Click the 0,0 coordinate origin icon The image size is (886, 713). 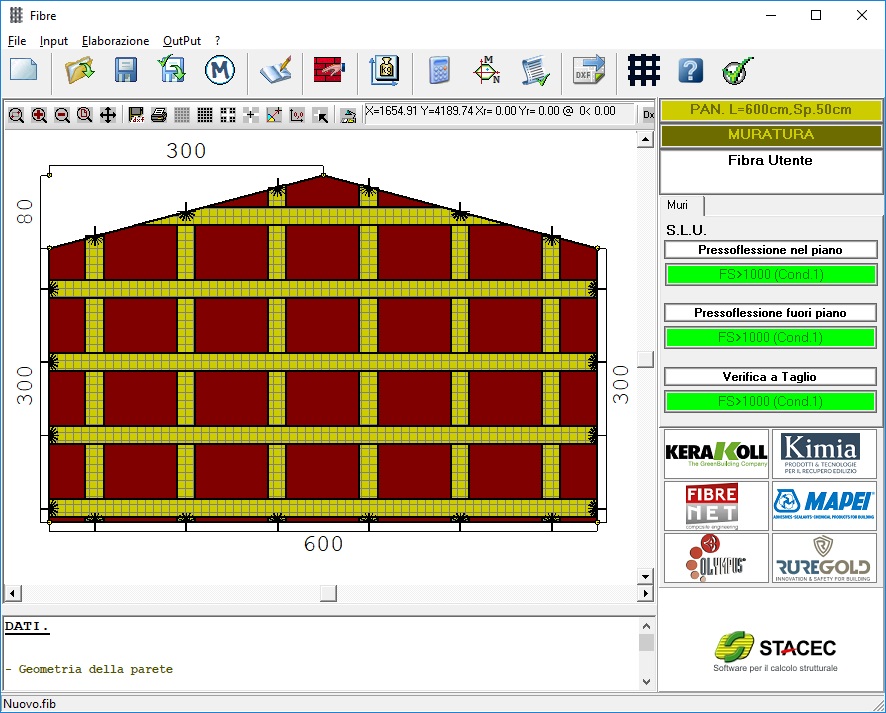click(297, 115)
